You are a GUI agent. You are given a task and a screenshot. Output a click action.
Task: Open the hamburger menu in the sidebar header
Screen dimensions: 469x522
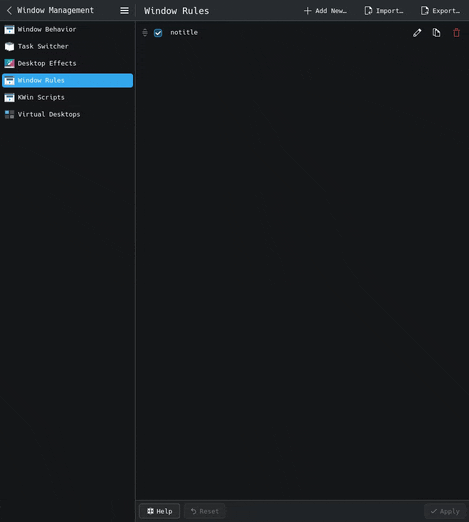tap(124, 11)
